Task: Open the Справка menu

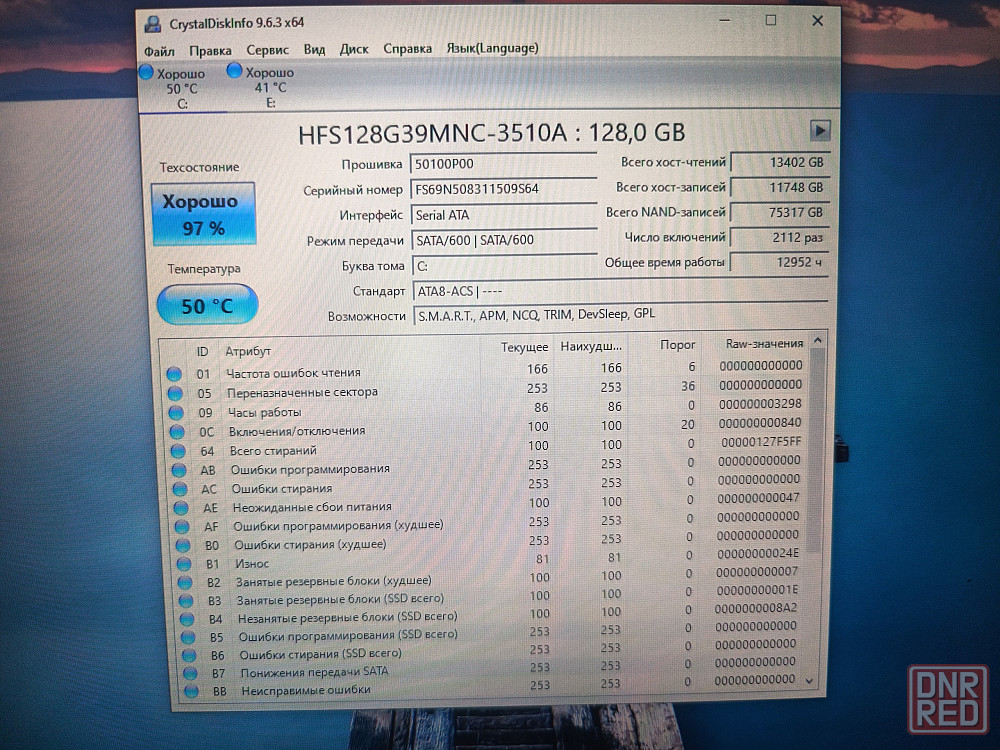Action: tap(407, 48)
